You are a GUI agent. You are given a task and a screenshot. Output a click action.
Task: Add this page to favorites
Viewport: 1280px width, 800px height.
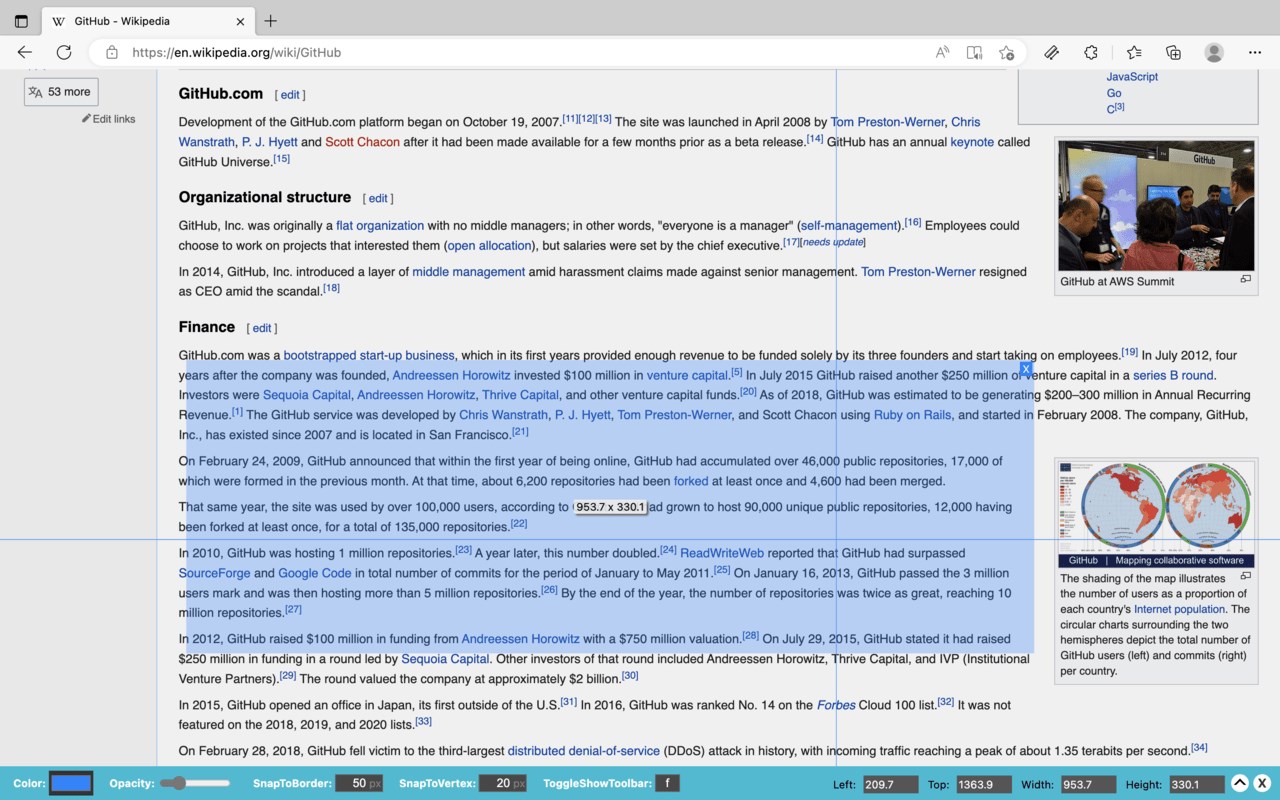pyautogui.click(x=1006, y=52)
